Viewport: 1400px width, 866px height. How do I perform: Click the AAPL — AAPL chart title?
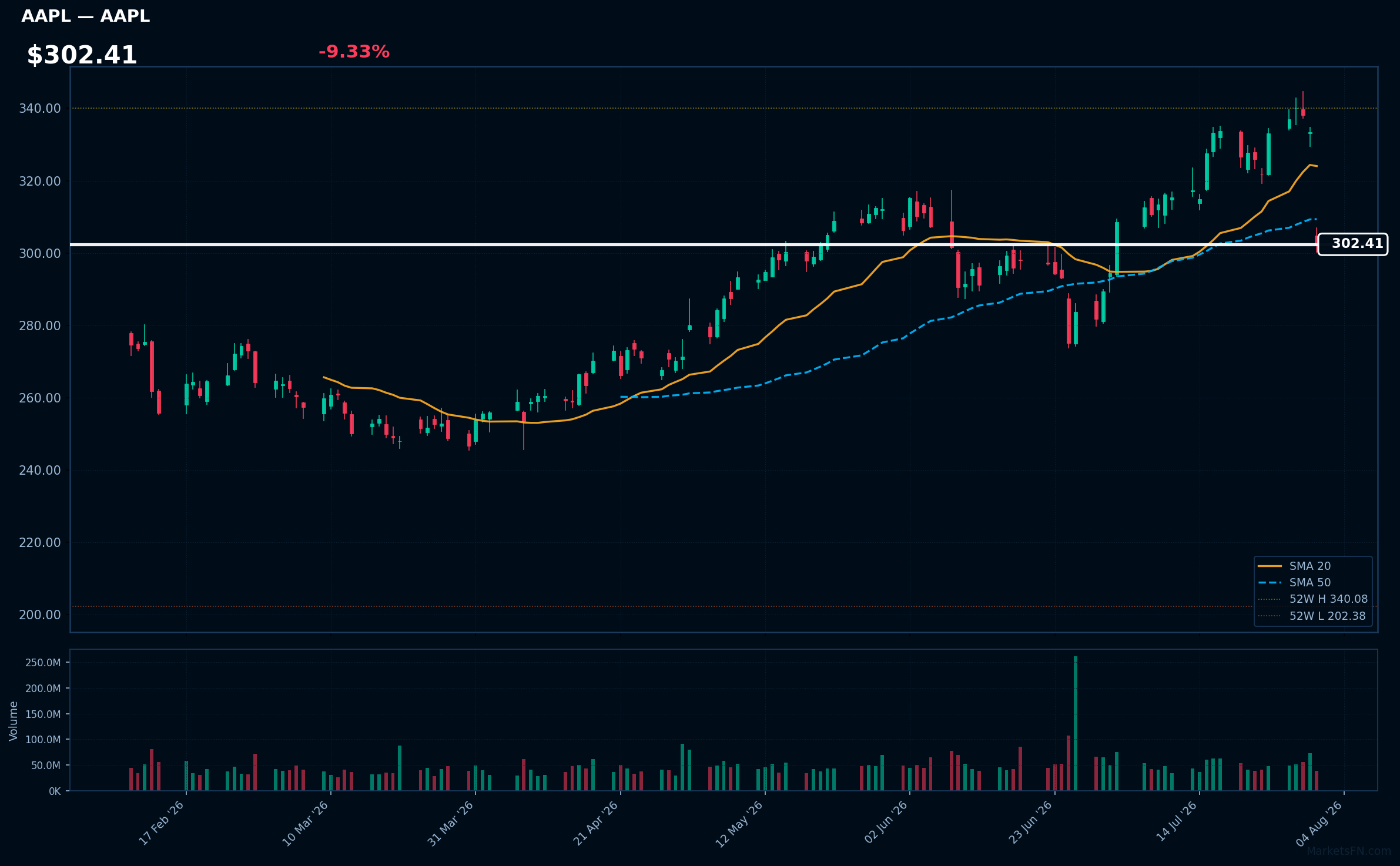tap(86, 16)
